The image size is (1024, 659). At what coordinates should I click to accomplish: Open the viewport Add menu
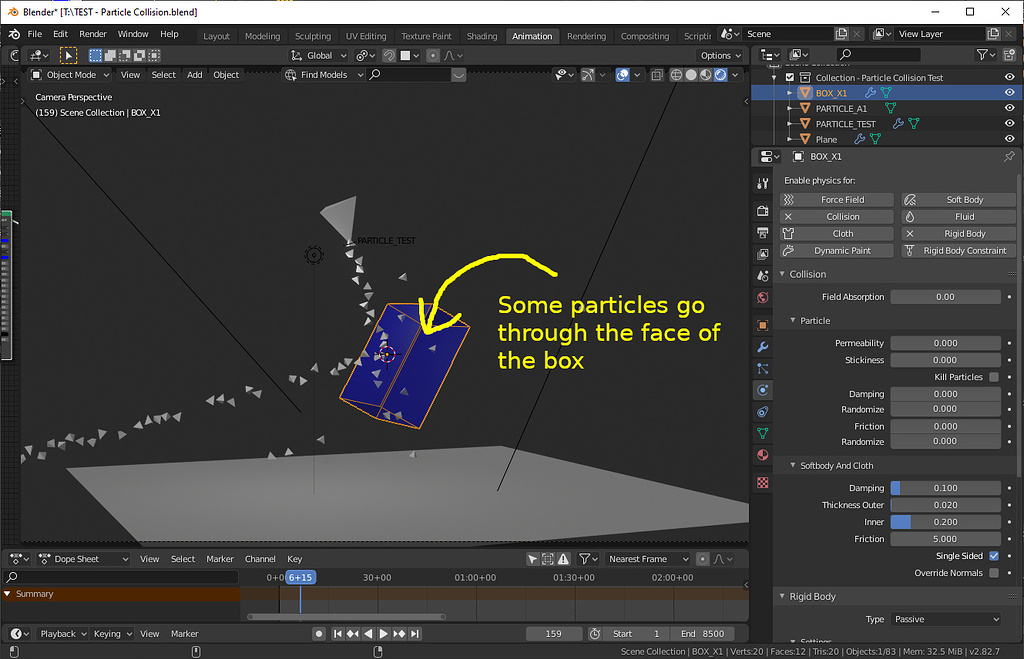tap(195, 74)
